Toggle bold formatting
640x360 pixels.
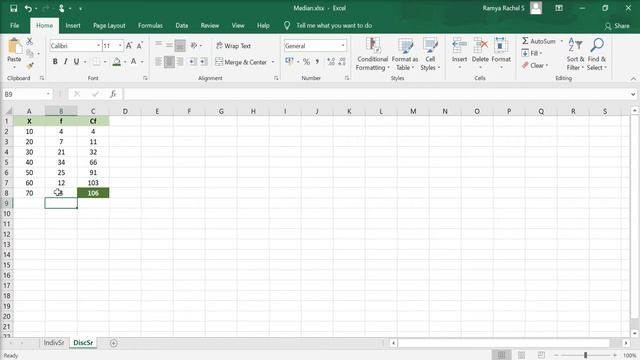55,62
